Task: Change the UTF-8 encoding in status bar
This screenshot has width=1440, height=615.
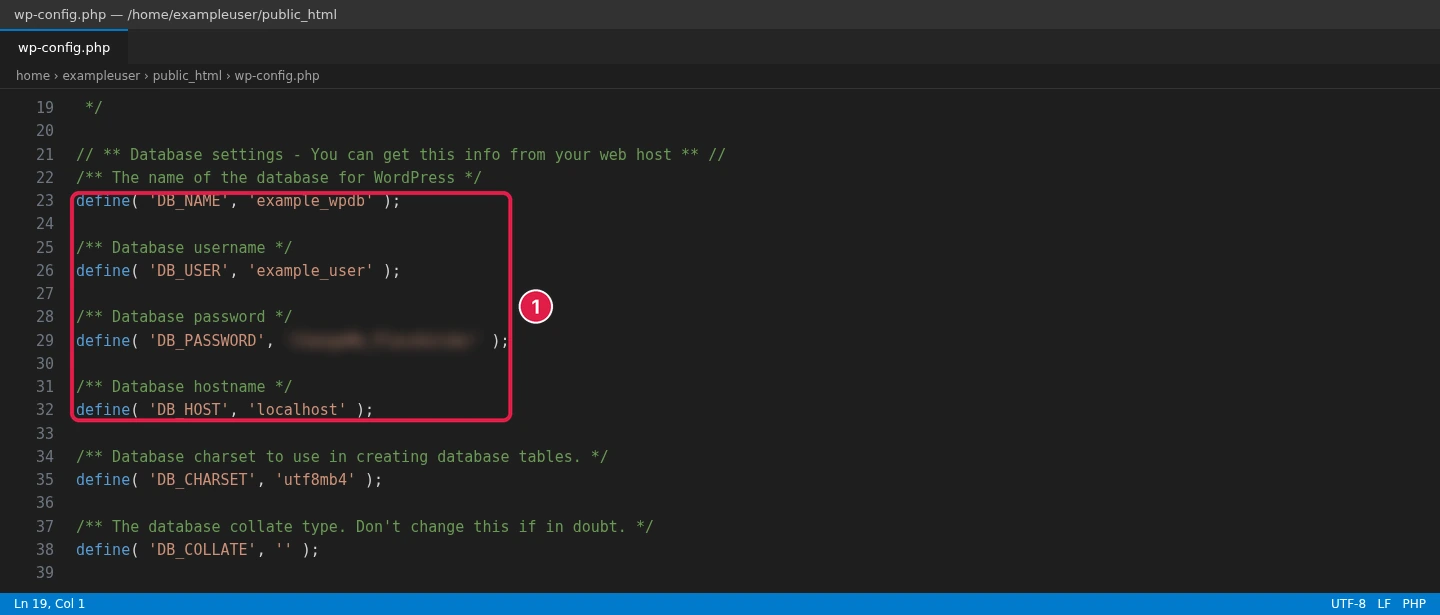Action: (1348, 604)
